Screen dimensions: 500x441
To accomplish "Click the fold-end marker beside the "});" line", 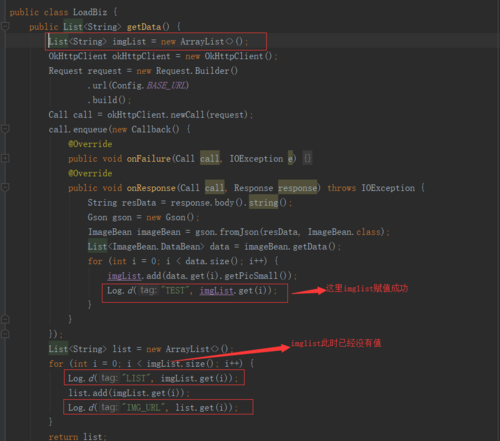I will click(5, 333).
